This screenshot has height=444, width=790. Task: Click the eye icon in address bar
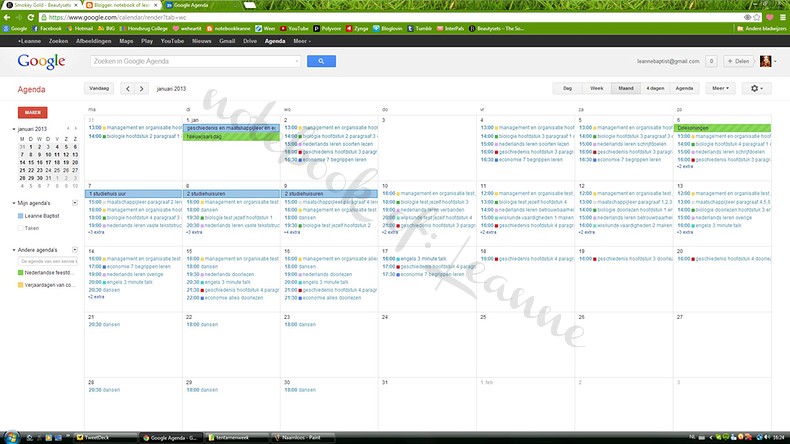click(747, 17)
